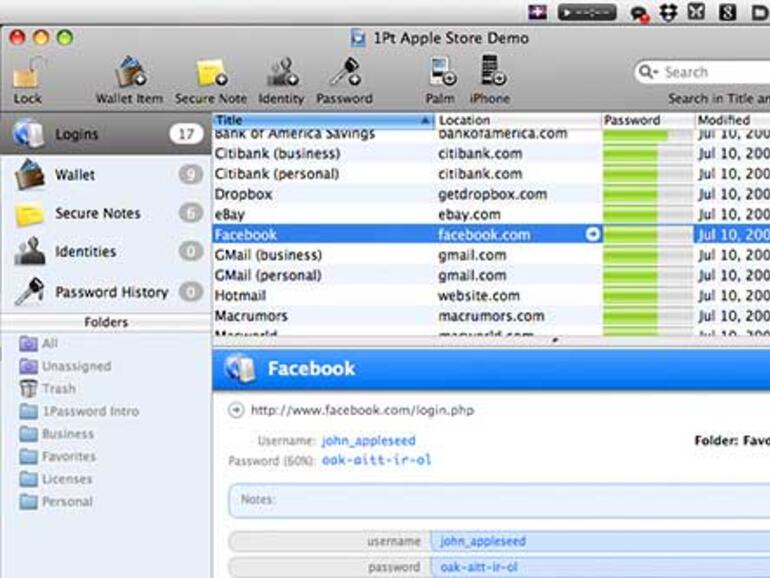Click the Bank of America Savings row
Viewport: 770px width, 578px height.
(x=491, y=135)
